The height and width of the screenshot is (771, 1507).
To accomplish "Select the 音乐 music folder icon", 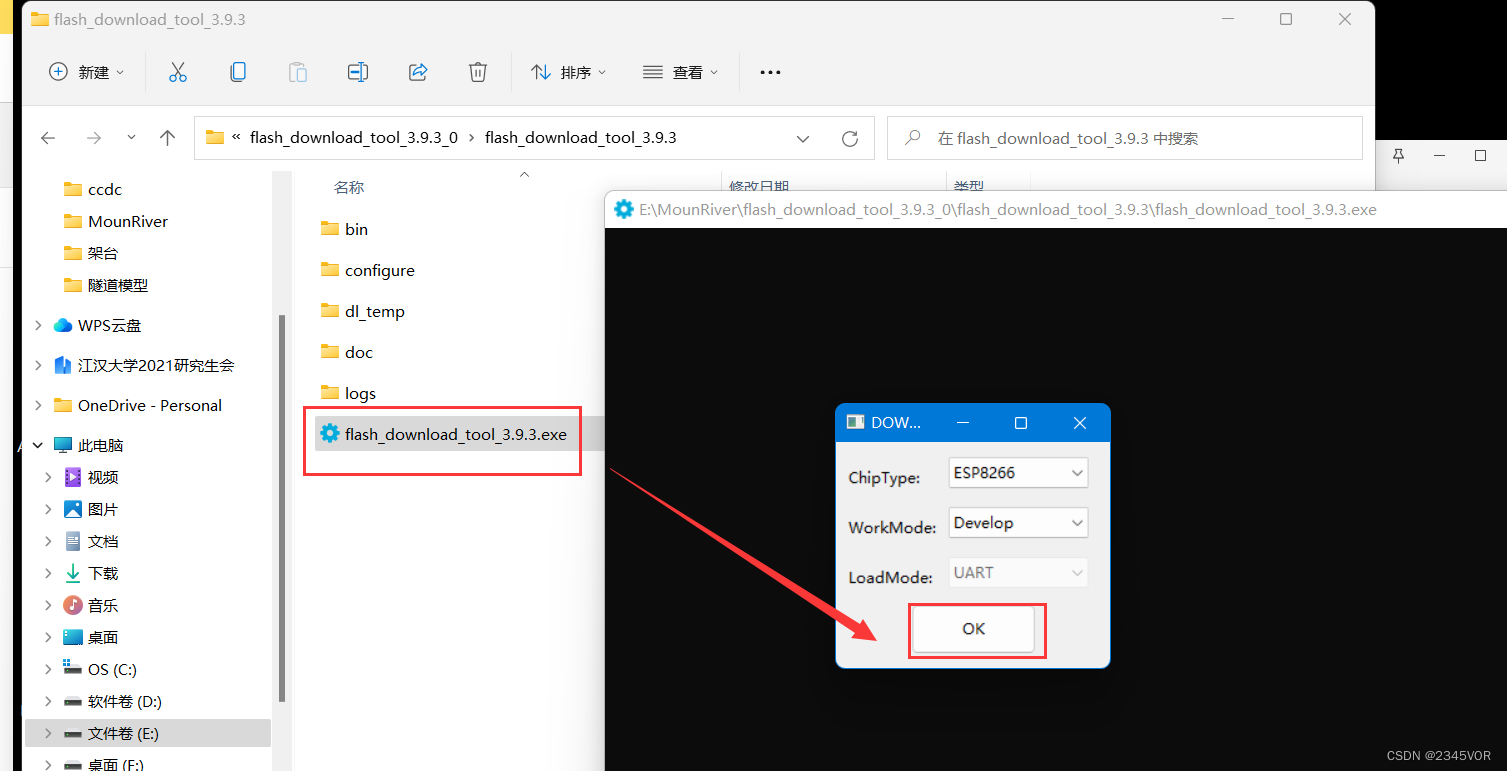I will [x=73, y=605].
